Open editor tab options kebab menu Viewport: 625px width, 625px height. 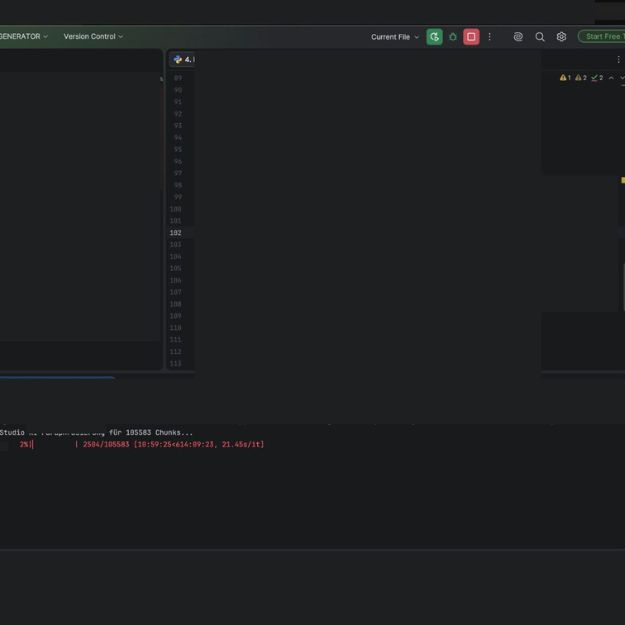[x=618, y=60]
